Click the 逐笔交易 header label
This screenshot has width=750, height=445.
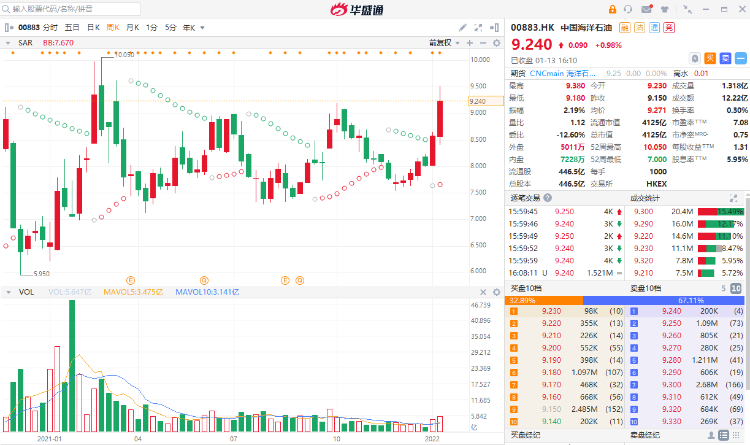(525, 198)
